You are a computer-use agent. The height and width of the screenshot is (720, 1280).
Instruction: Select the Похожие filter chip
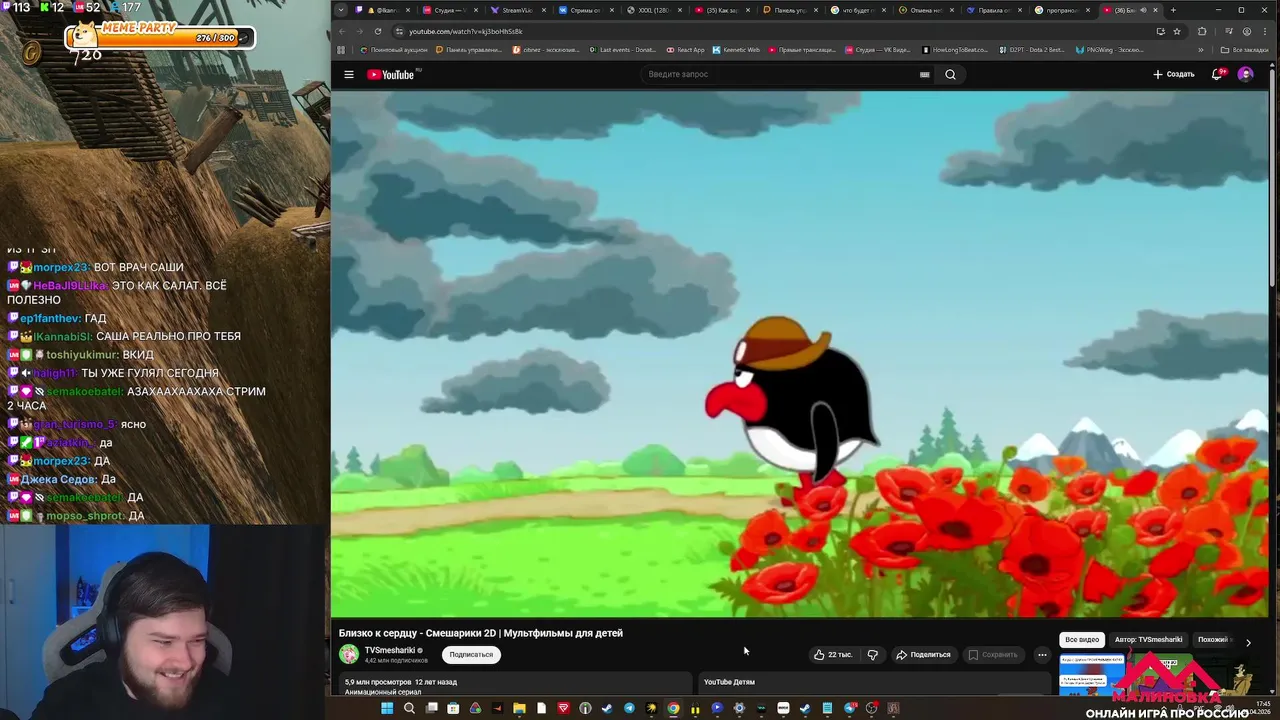(1213, 640)
